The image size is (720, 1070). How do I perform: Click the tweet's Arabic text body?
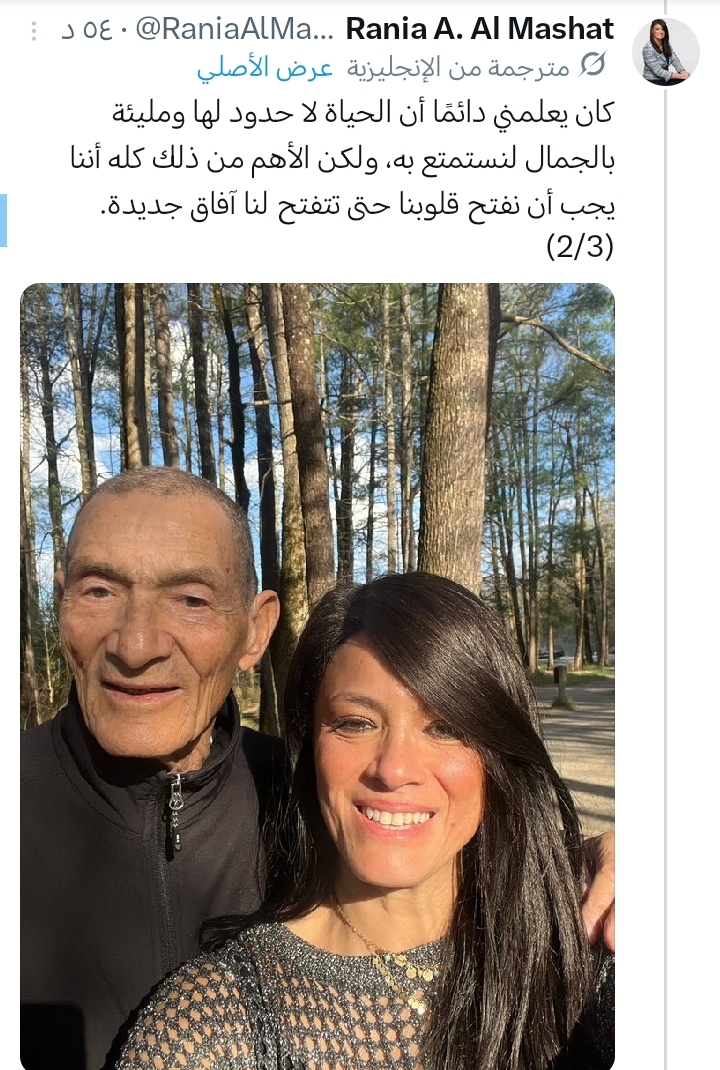[x=343, y=181]
